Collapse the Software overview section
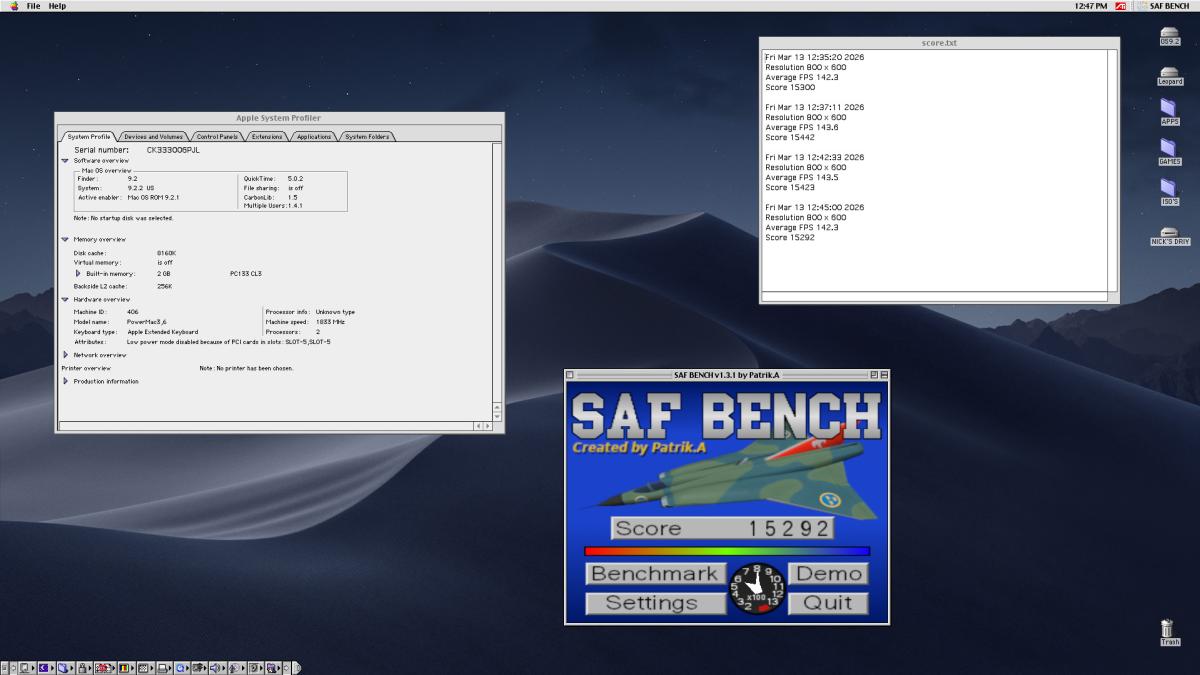The image size is (1200, 675). pos(65,160)
